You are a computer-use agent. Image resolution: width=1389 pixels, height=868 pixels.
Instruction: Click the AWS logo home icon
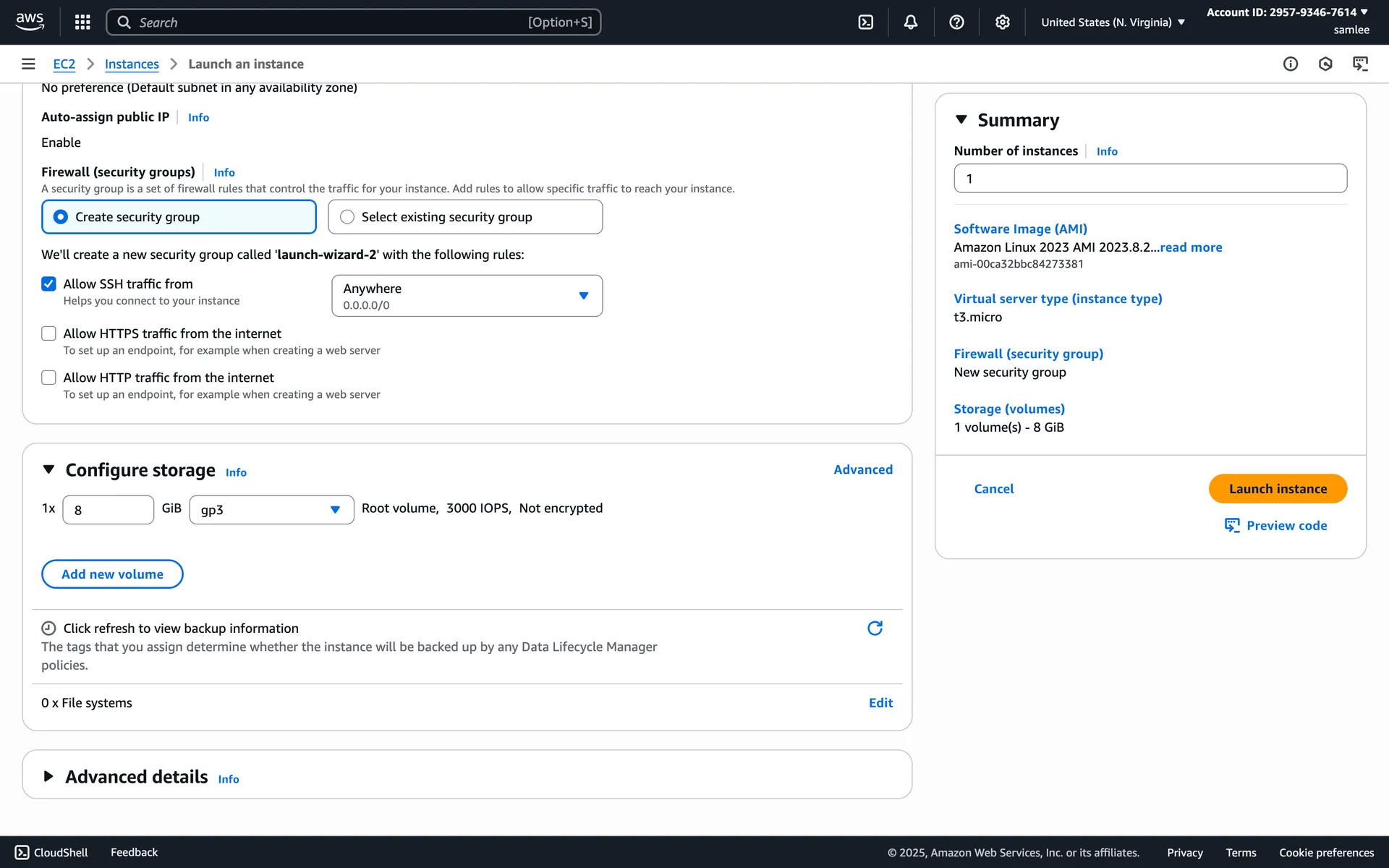[x=30, y=22]
